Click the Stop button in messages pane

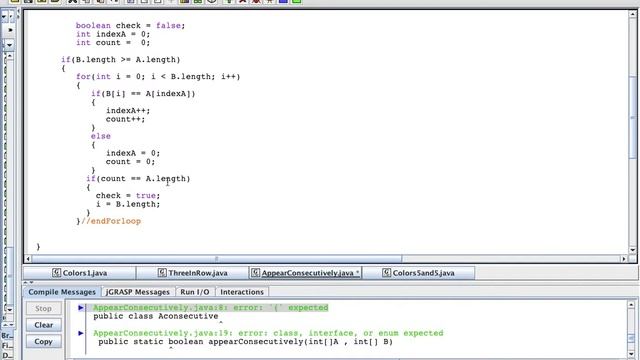[x=43, y=308]
